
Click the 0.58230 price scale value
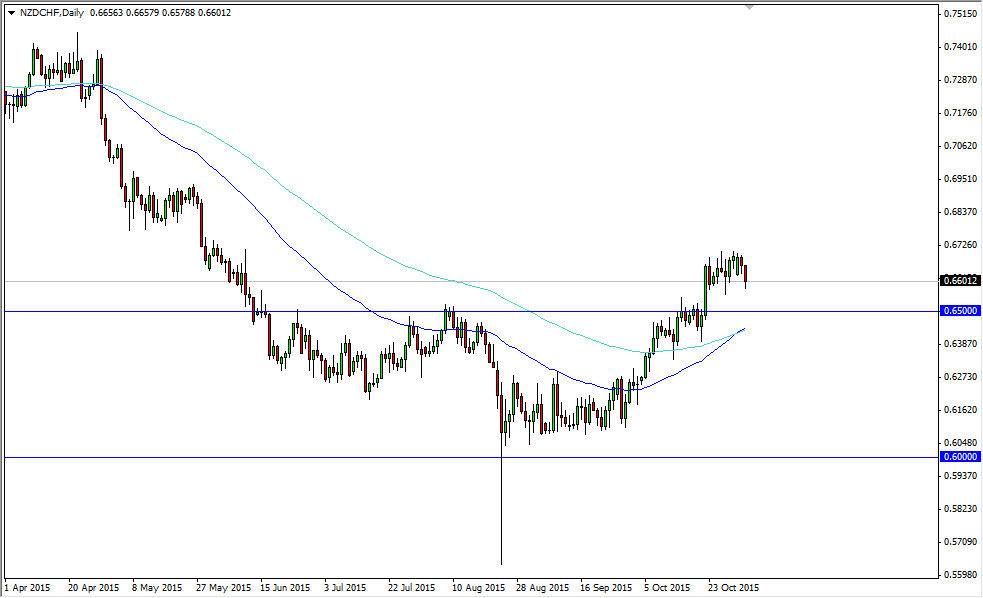click(960, 509)
